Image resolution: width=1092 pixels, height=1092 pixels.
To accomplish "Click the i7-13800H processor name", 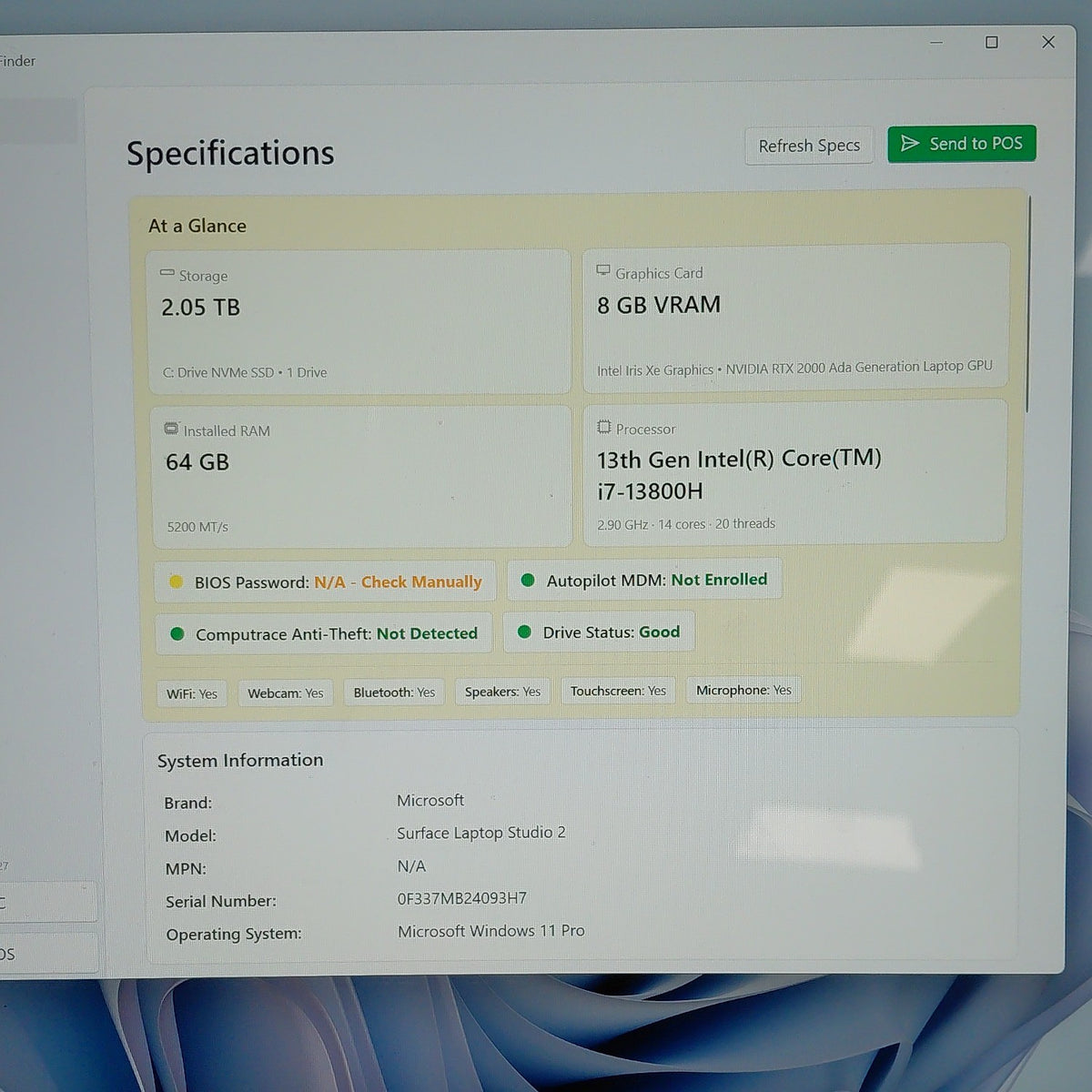I will click(650, 491).
